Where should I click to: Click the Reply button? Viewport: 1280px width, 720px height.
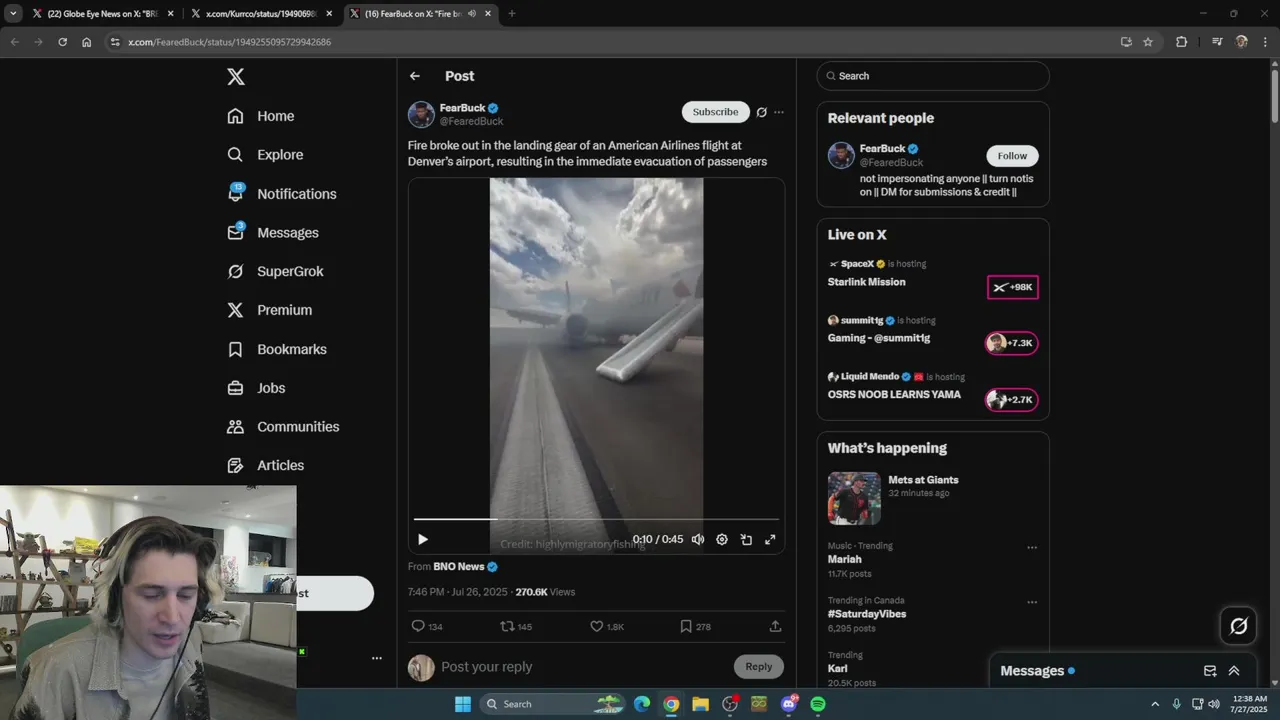tap(758, 667)
